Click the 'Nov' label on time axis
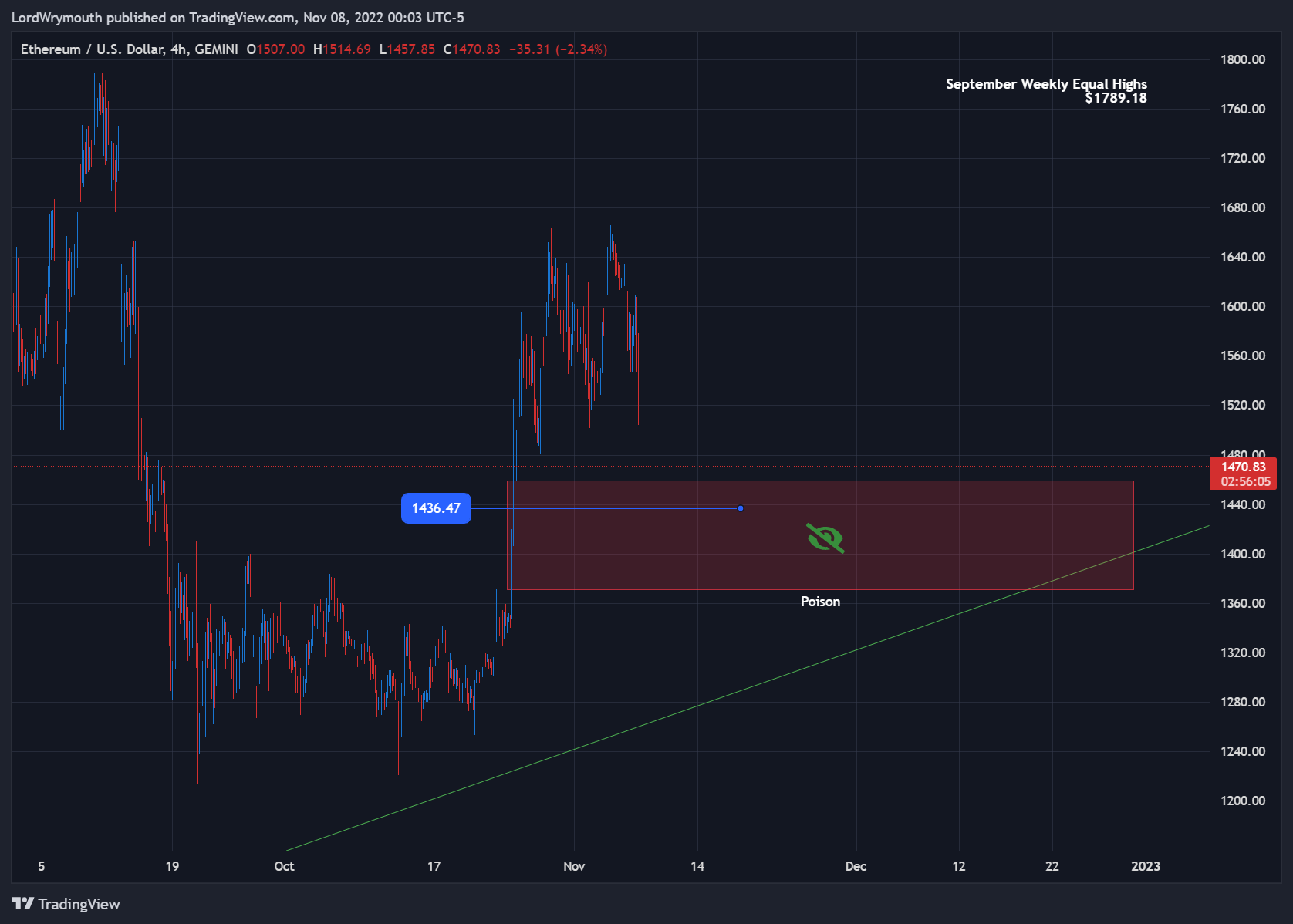Image resolution: width=1293 pixels, height=924 pixels. coord(574,866)
